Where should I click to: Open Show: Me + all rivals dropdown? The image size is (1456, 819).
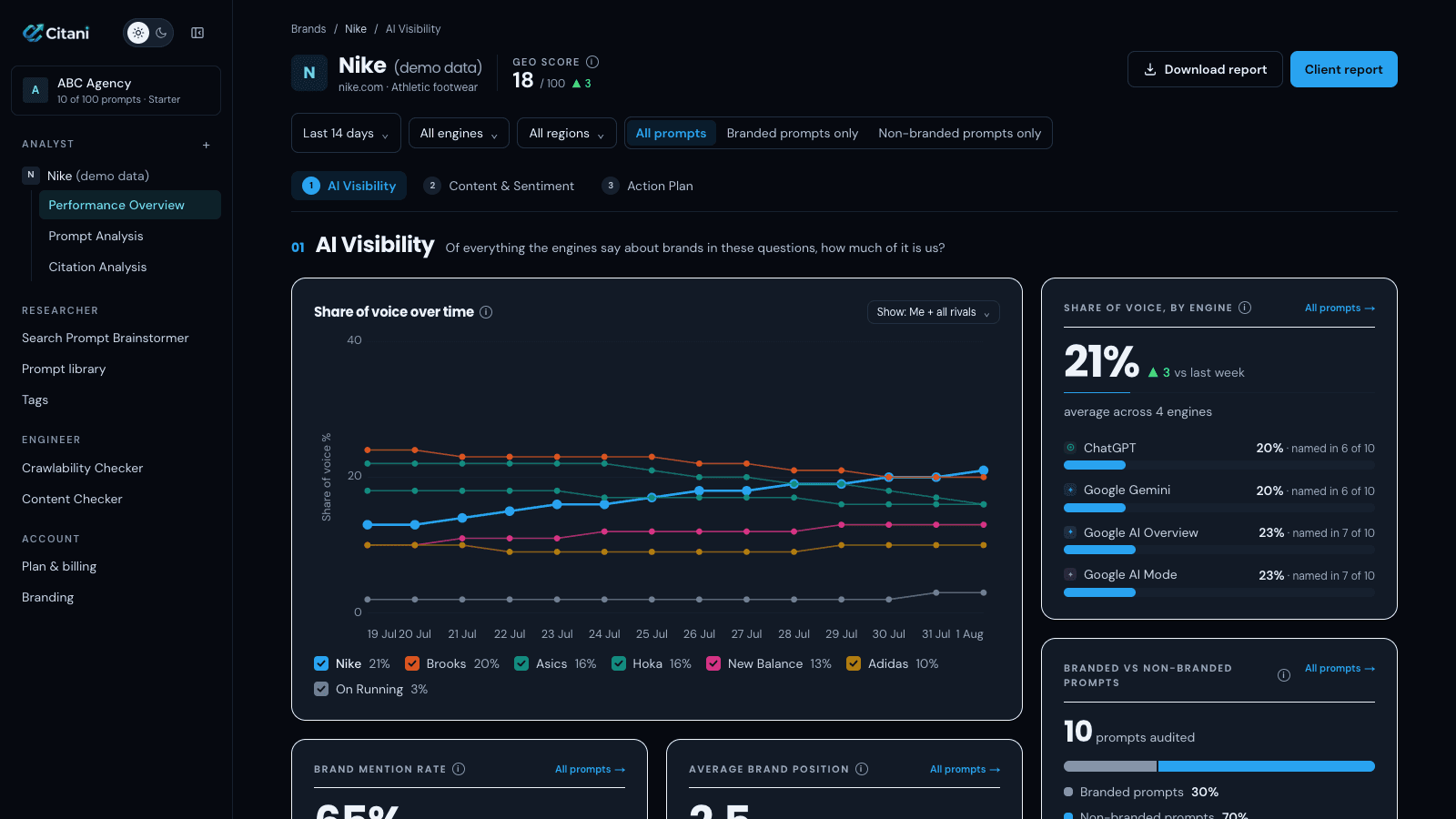934,312
